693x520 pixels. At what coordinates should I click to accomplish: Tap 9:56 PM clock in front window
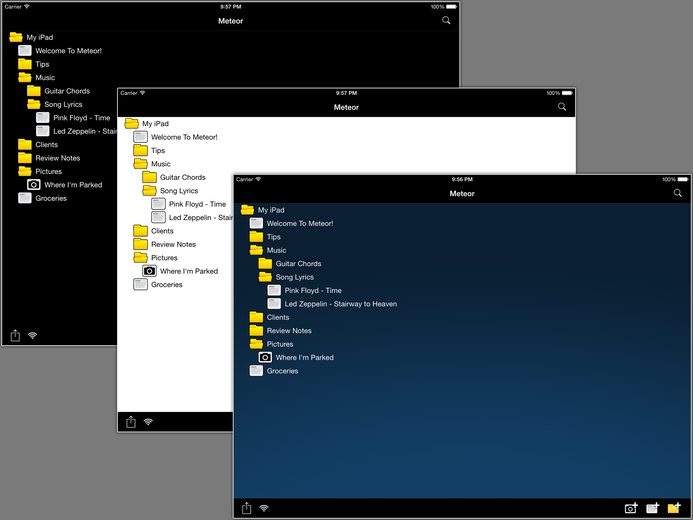coord(462,179)
